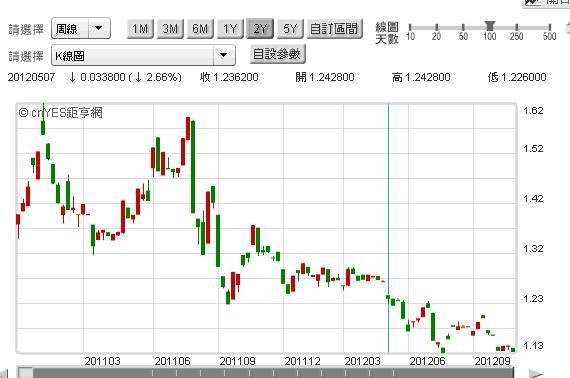
Task: Select the 5Y time range button
Action: click(x=290, y=28)
